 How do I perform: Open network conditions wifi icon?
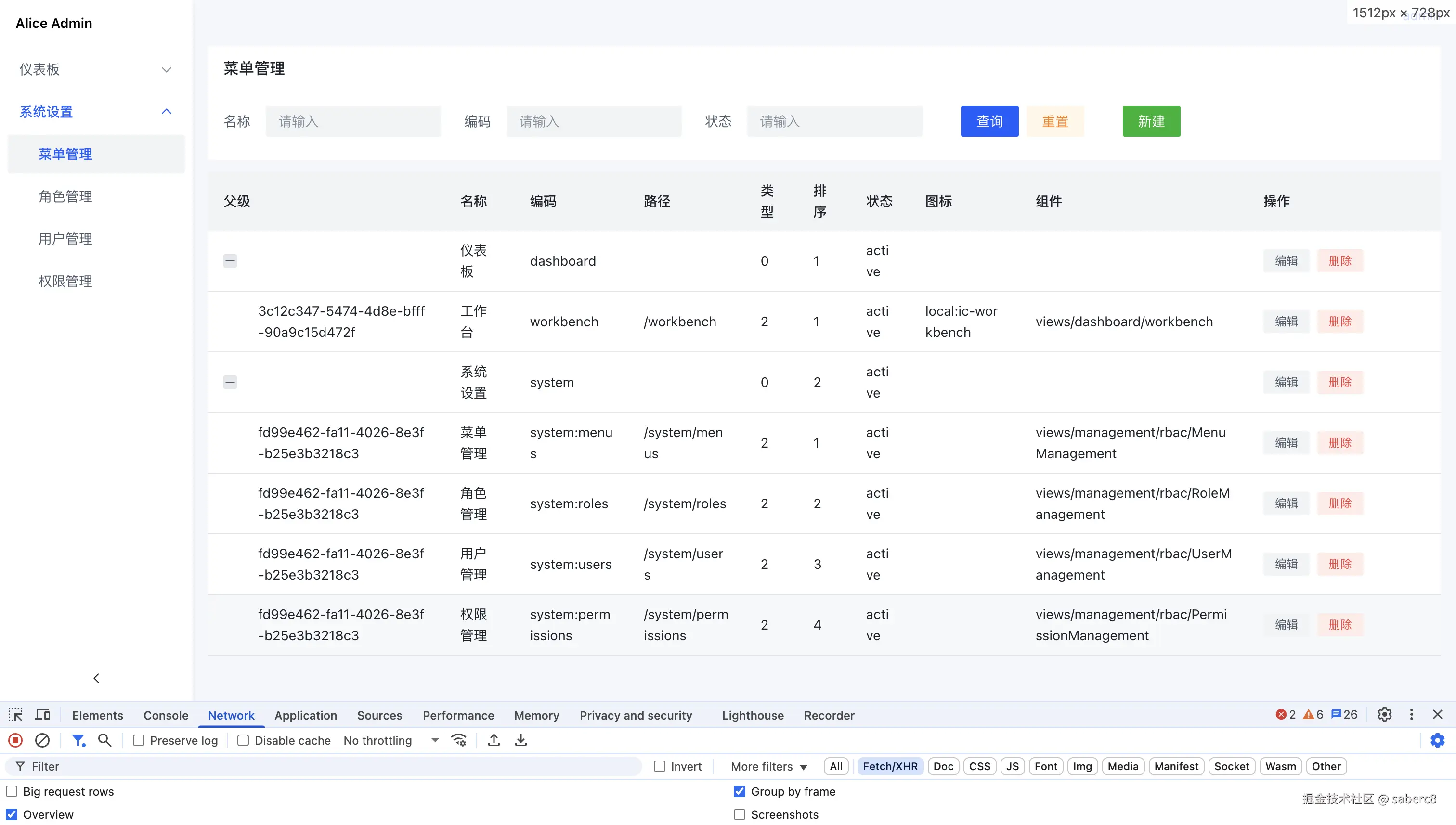(x=458, y=740)
